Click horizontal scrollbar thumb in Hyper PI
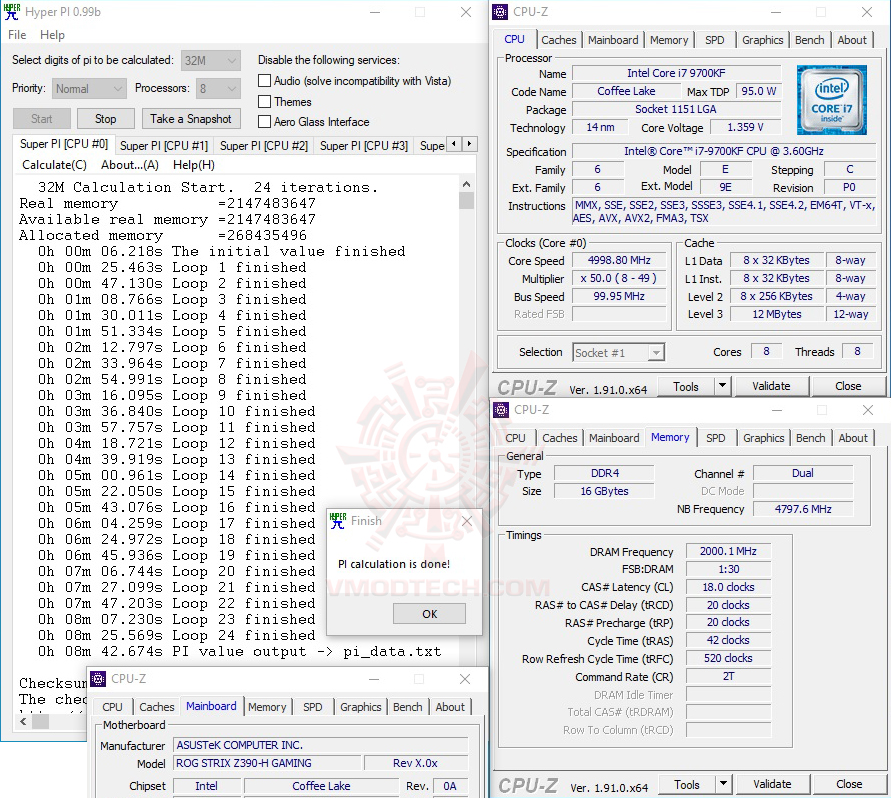 click(40, 721)
